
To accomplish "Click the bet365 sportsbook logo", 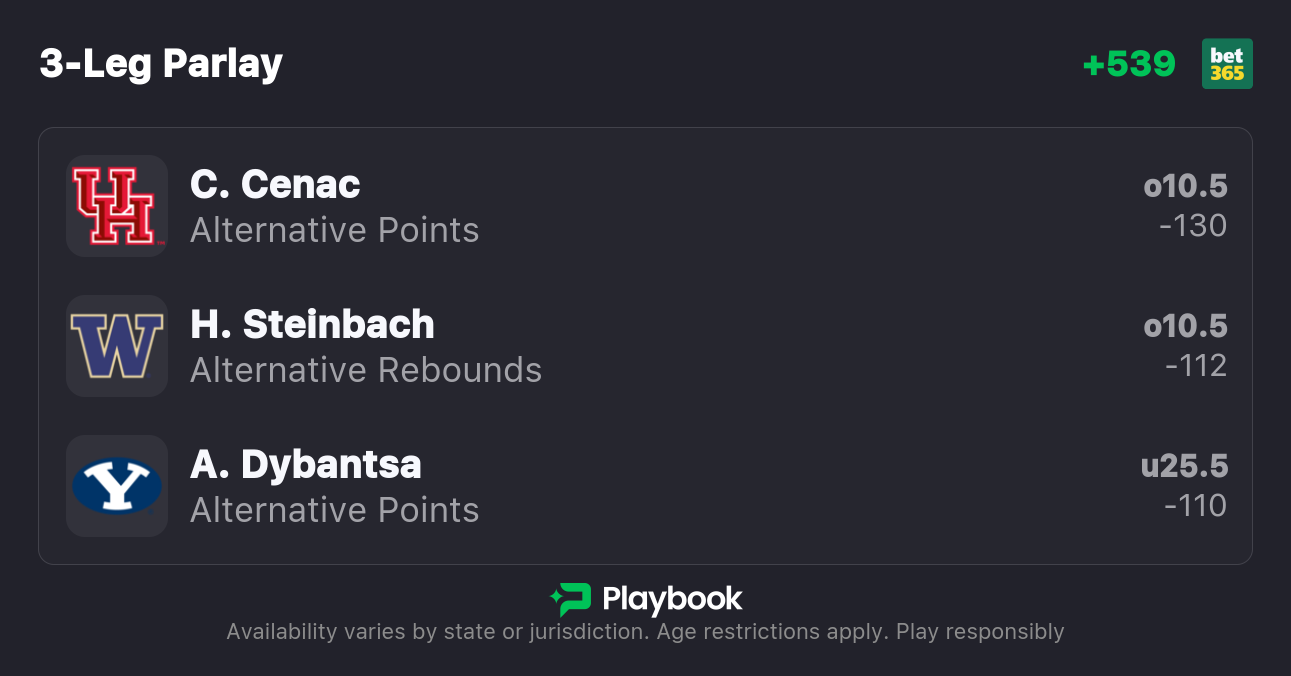I will [1227, 64].
